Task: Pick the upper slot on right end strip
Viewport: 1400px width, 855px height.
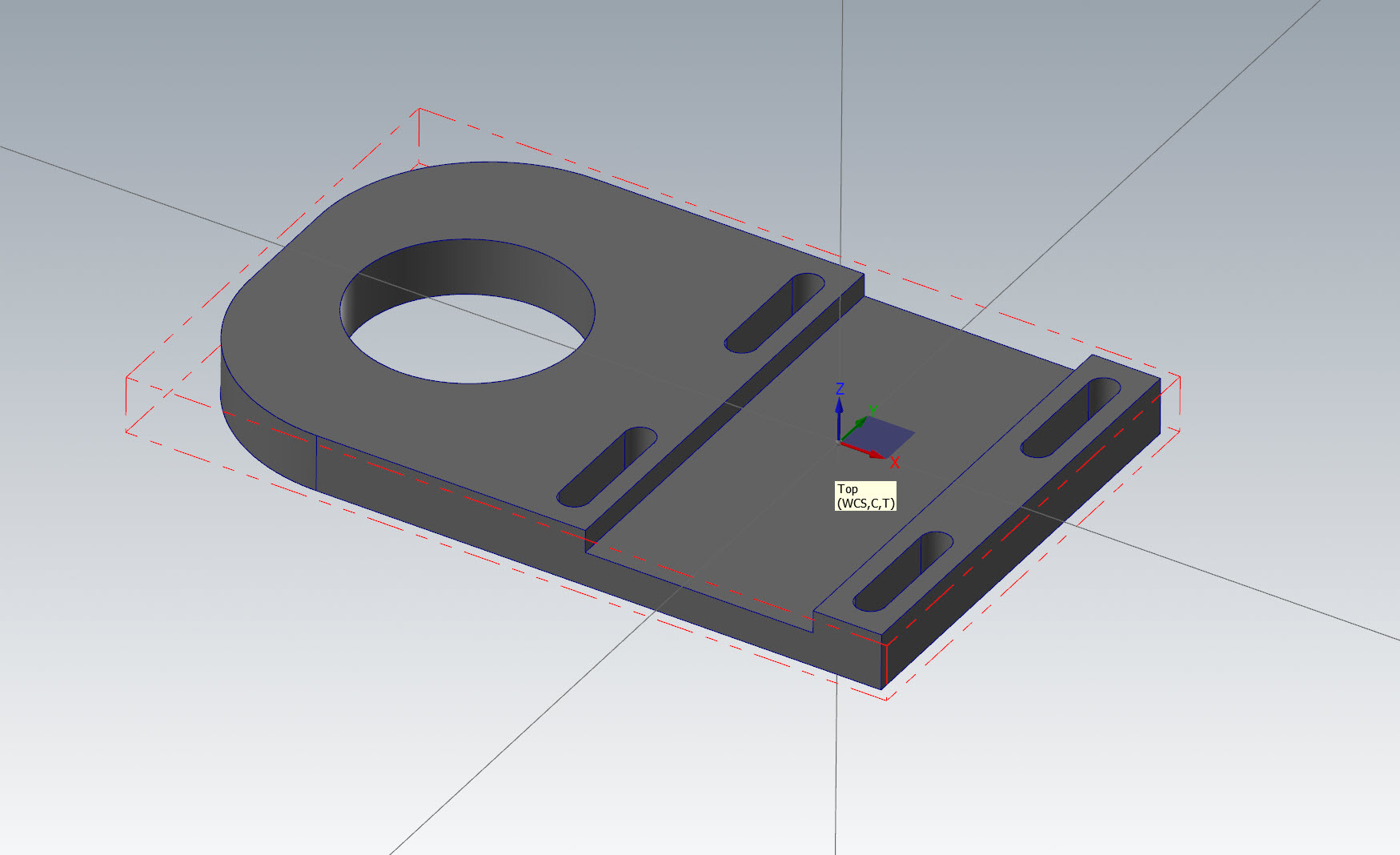Action: [x=1071, y=419]
